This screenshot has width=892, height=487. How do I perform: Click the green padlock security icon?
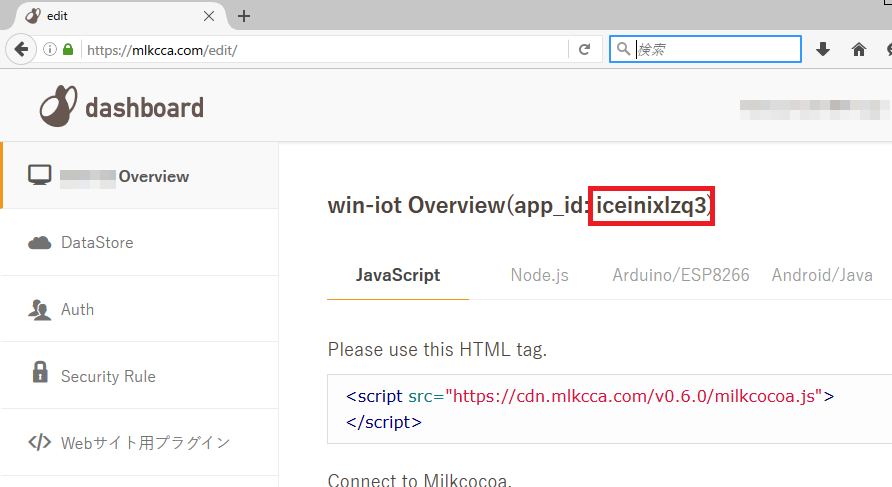tap(68, 49)
